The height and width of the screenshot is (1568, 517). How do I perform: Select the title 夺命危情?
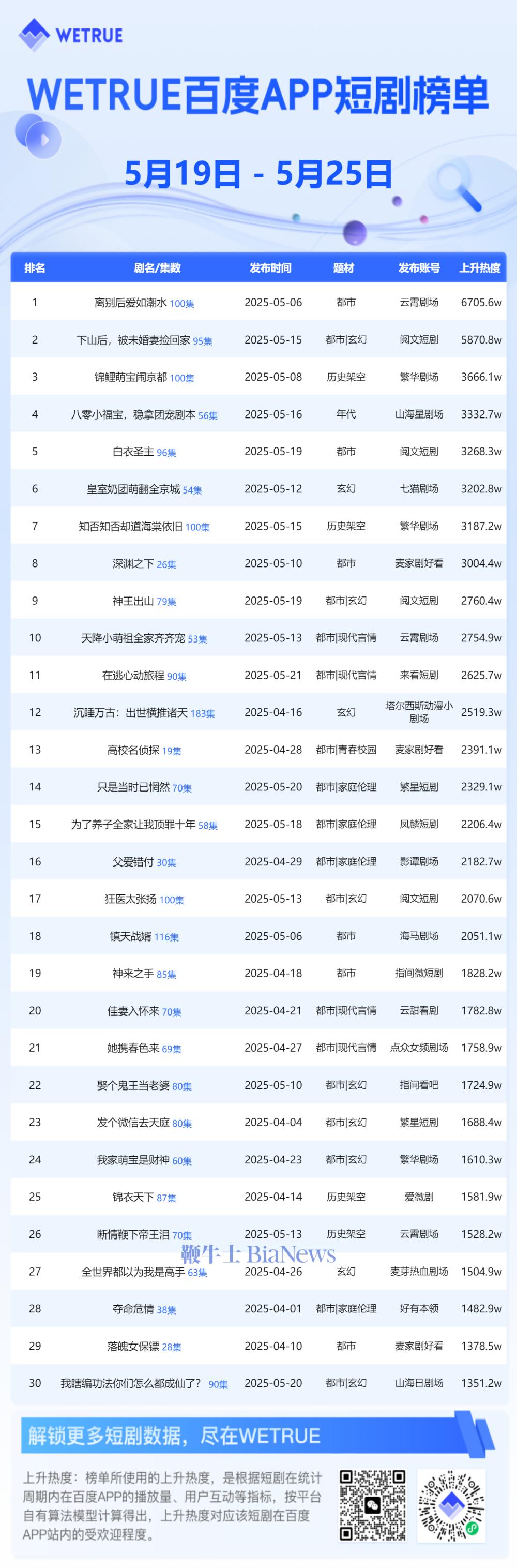click(133, 1309)
